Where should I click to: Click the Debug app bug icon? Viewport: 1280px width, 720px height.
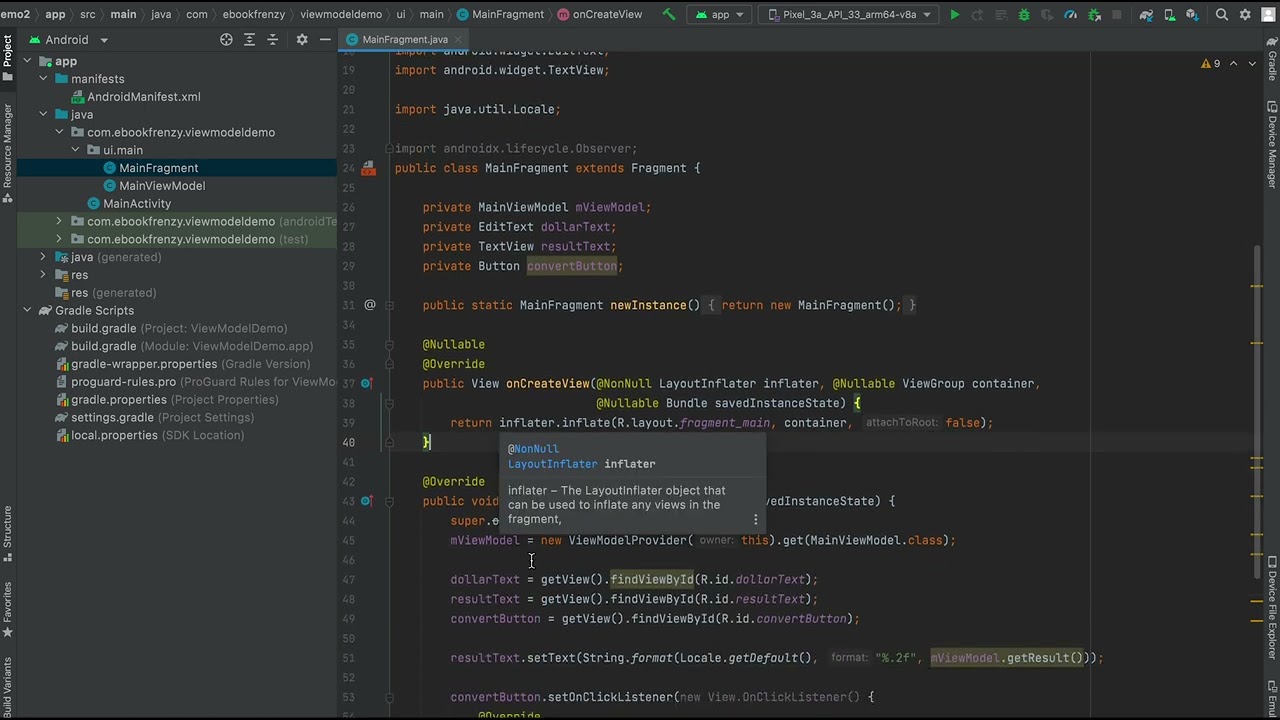point(1024,15)
